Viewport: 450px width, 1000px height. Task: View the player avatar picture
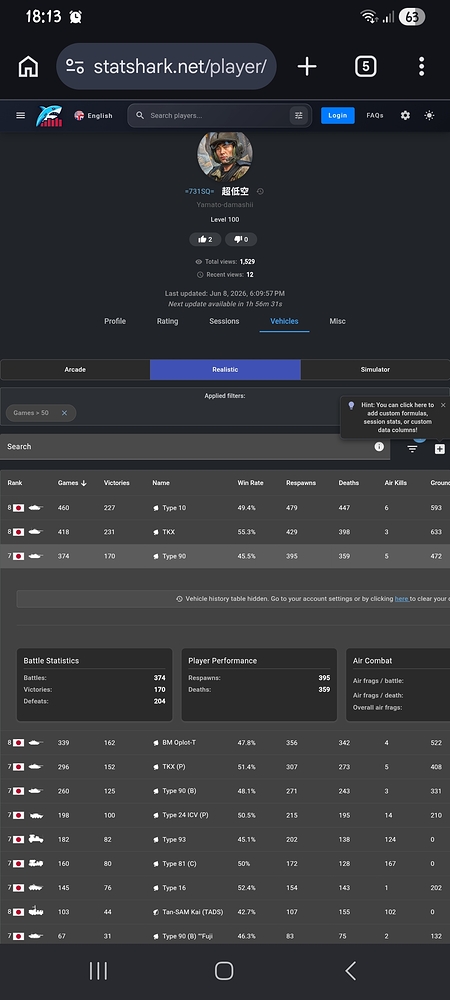click(x=224, y=155)
